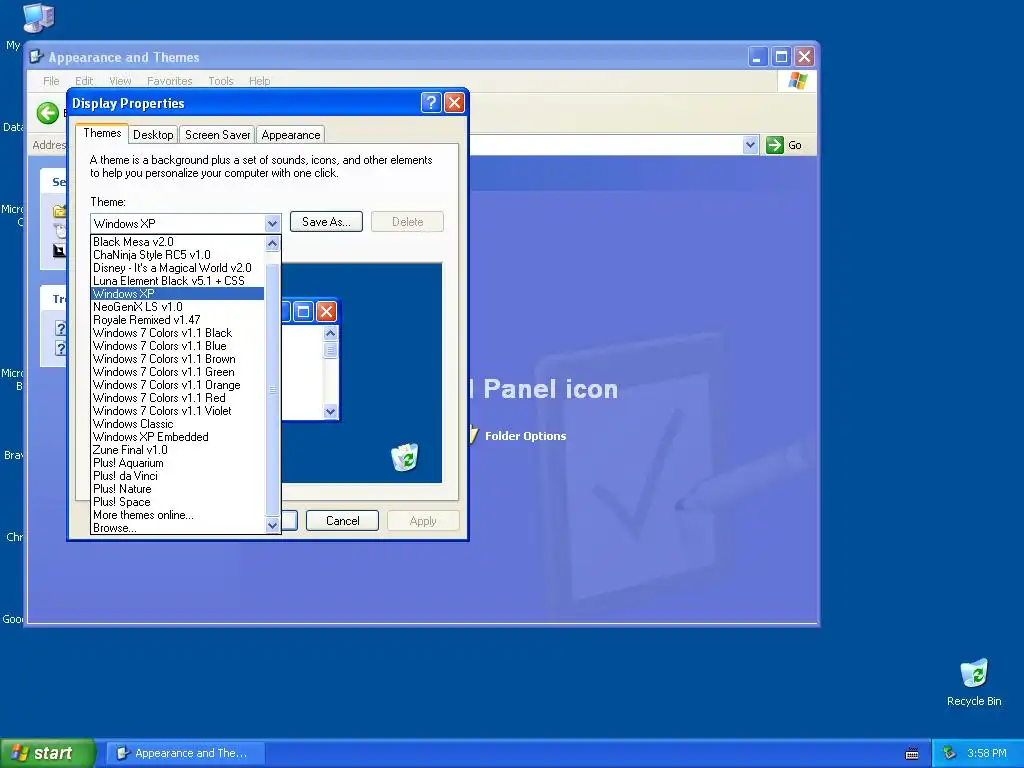
Task: Click the Windows flag logo in toolbar
Action: pos(797,81)
